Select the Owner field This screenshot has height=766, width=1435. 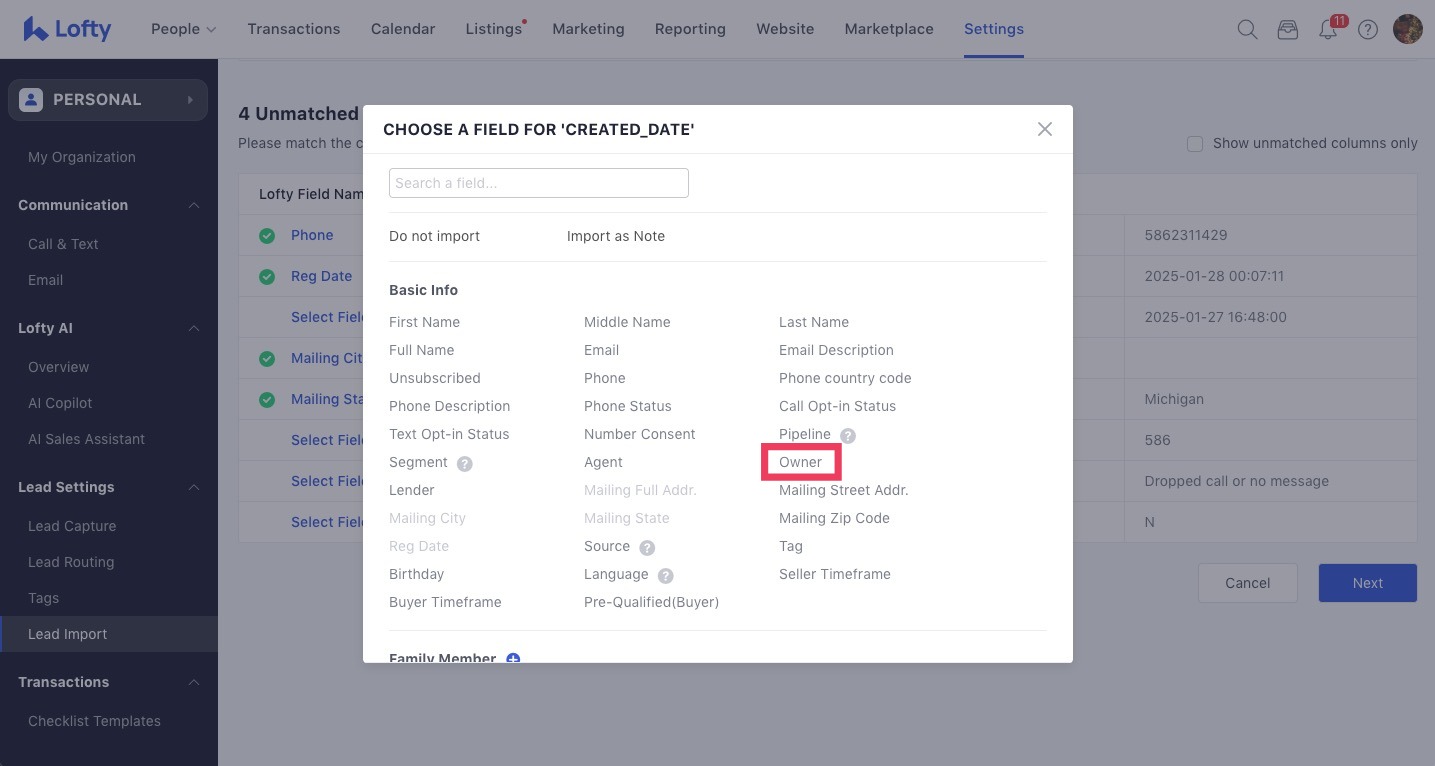tap(800, 462)
